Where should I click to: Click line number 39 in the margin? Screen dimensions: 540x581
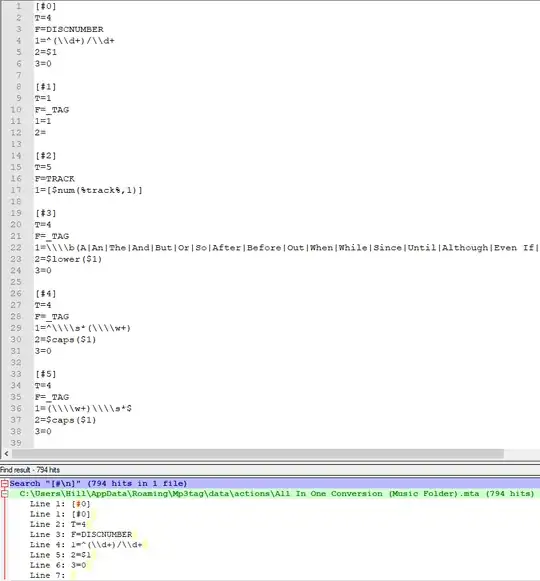coord(16,443)
